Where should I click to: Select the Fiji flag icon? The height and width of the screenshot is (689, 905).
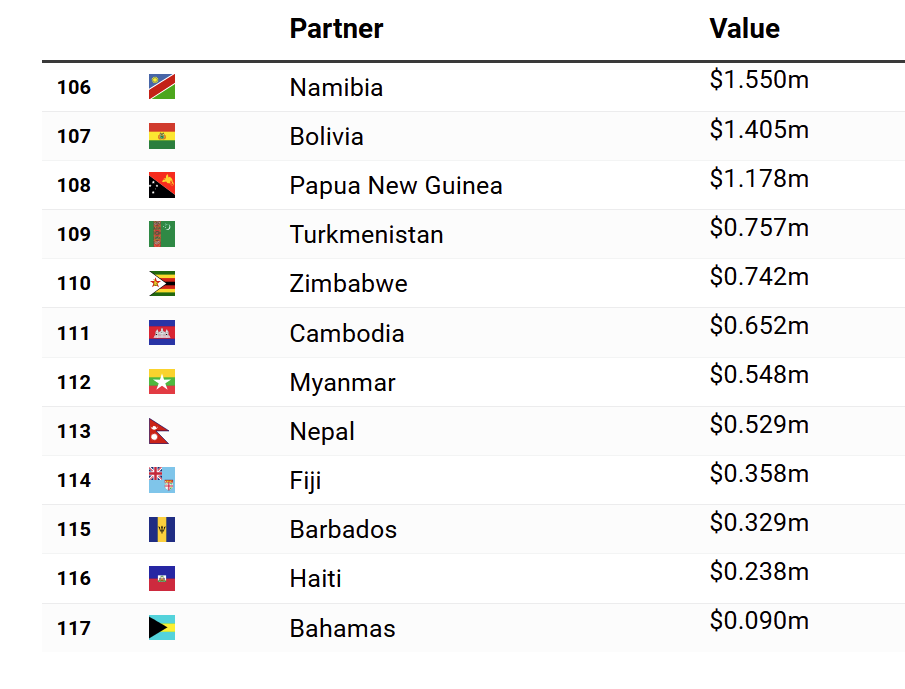coord(162,480)
